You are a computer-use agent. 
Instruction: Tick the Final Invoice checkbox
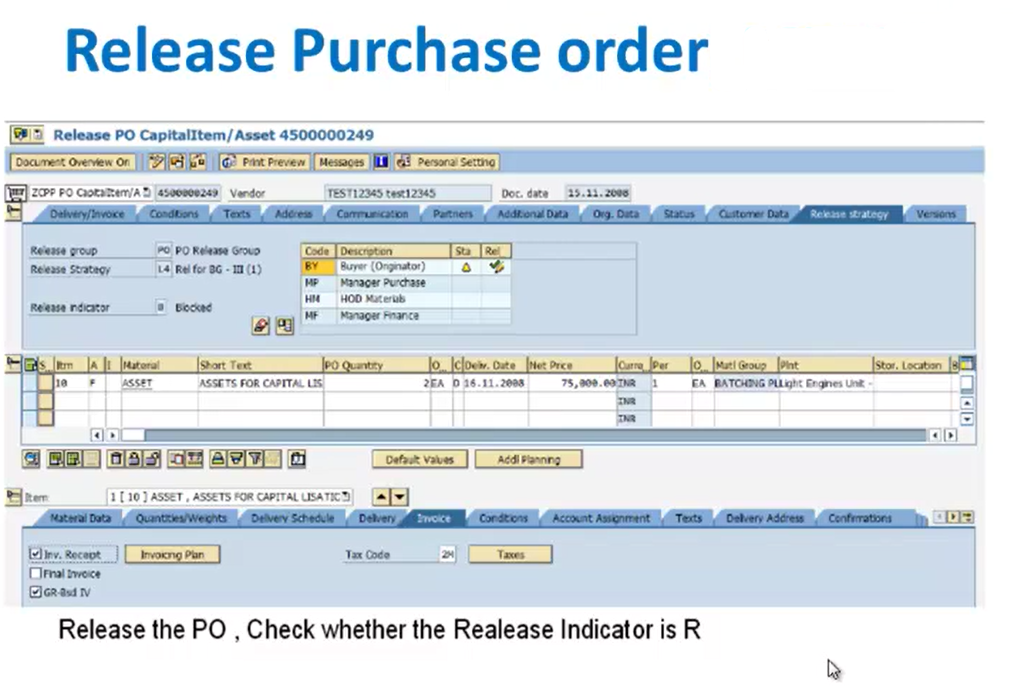(36, 573)
